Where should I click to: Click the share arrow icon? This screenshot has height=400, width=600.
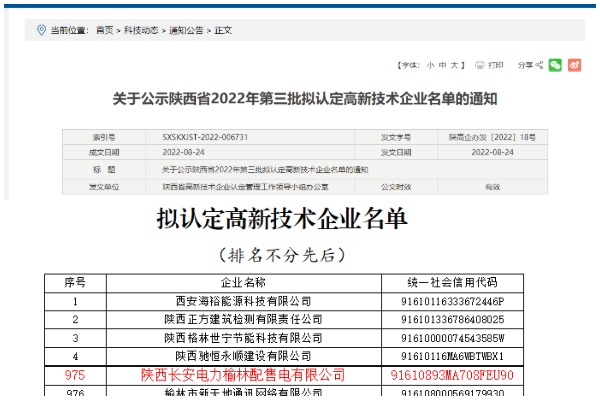pyautogui.click(x=539, y=65)
